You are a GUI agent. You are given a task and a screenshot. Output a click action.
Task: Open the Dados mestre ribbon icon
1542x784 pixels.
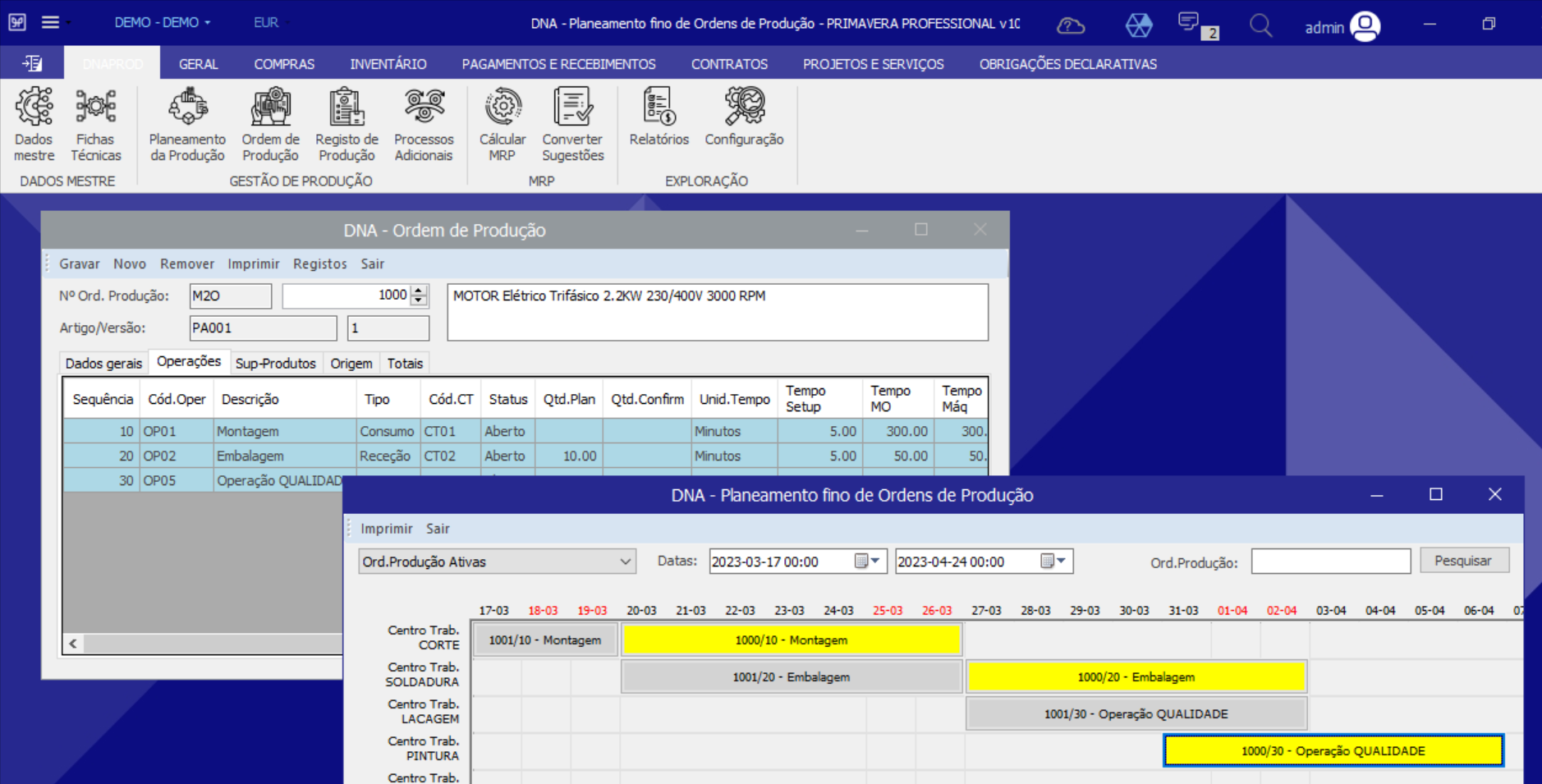[34, 125]
